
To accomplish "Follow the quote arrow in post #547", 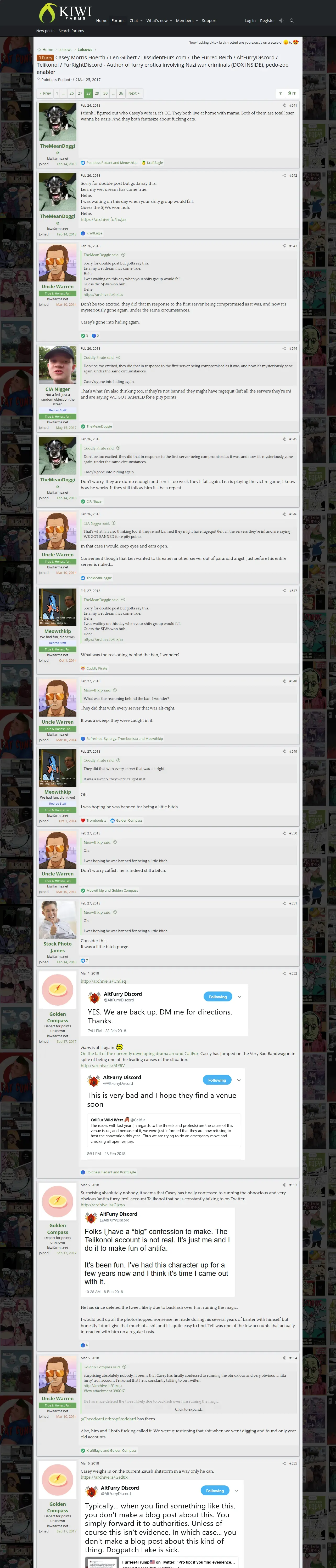I will click(123, 599).
